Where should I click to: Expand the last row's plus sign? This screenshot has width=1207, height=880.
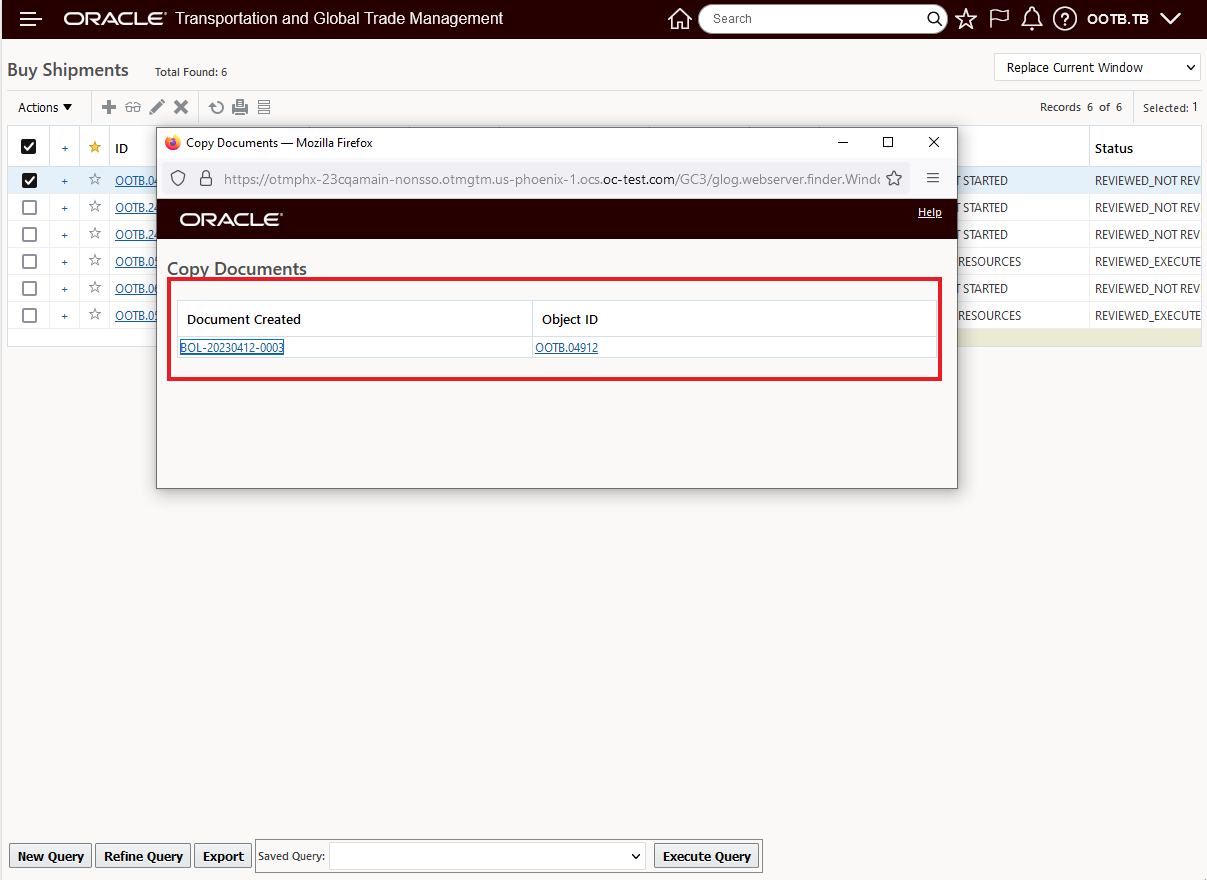[65, 316]
